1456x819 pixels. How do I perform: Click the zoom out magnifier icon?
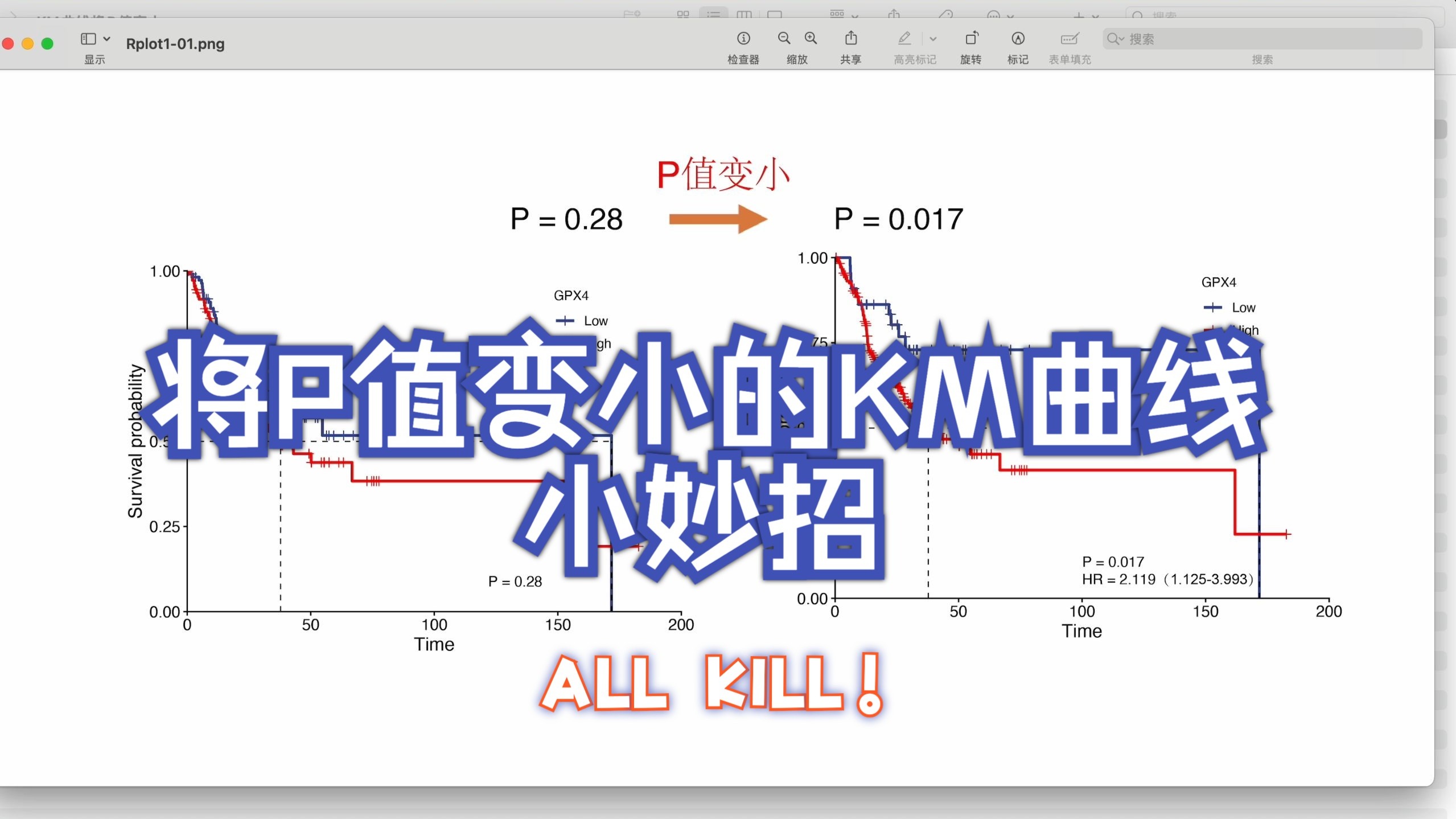click(784, 38)
